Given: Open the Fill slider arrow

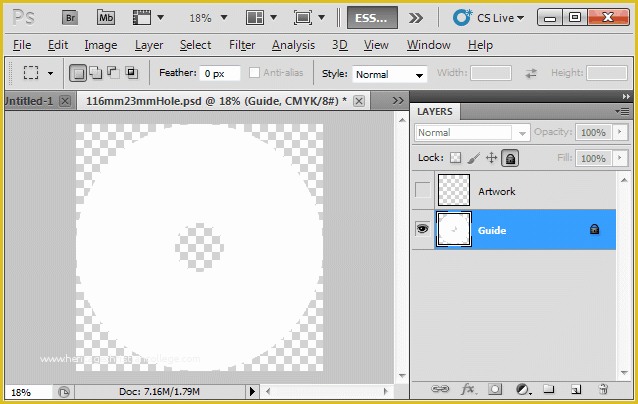Looking at the screenshot, I should (x=620, y=158).
